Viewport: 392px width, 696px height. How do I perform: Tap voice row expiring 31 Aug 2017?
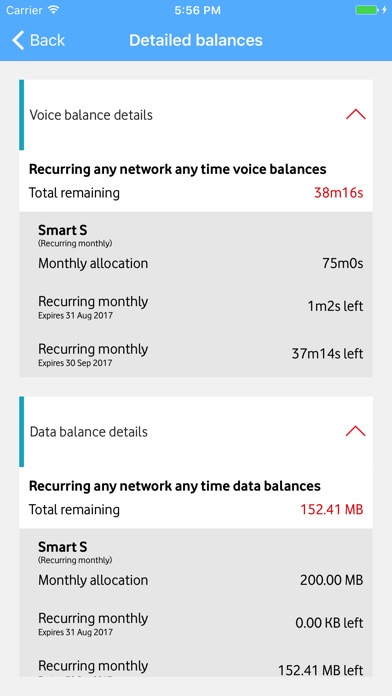196,306
